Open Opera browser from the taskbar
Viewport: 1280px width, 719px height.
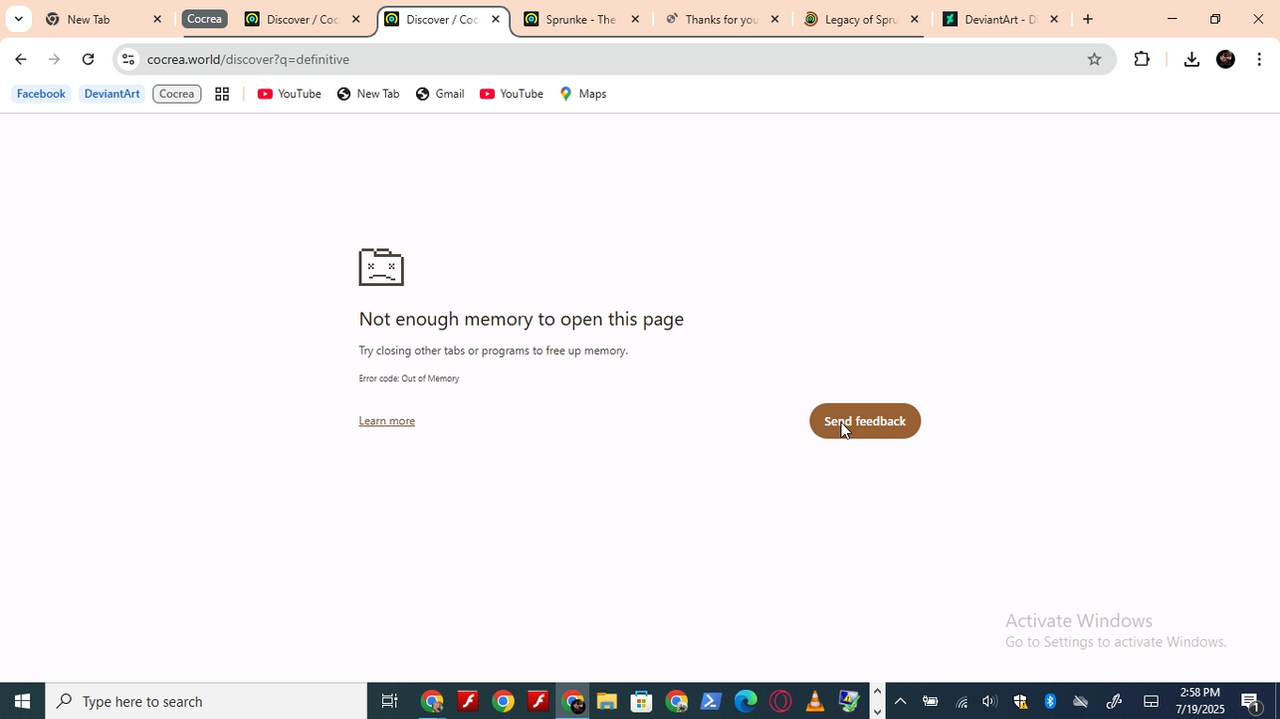click(x=780, y=701)
